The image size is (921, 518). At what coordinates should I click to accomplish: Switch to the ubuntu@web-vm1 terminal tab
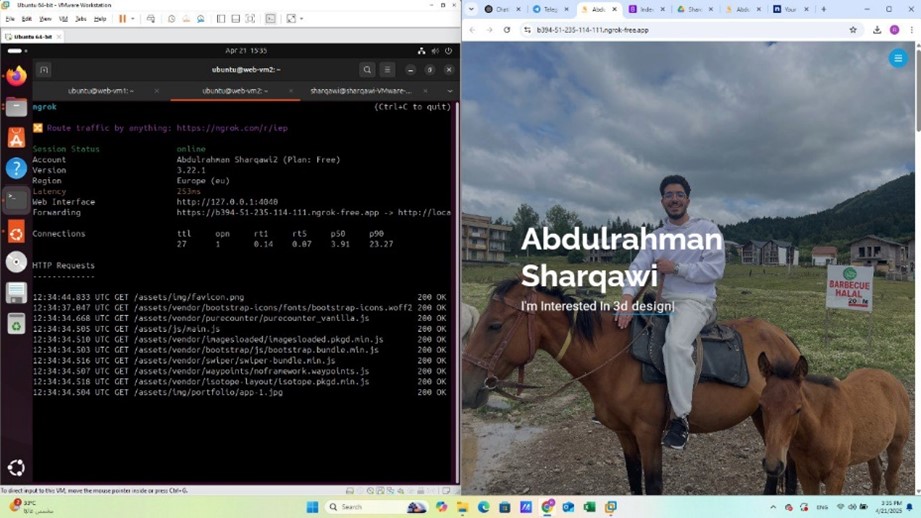[x=100, y=91]
